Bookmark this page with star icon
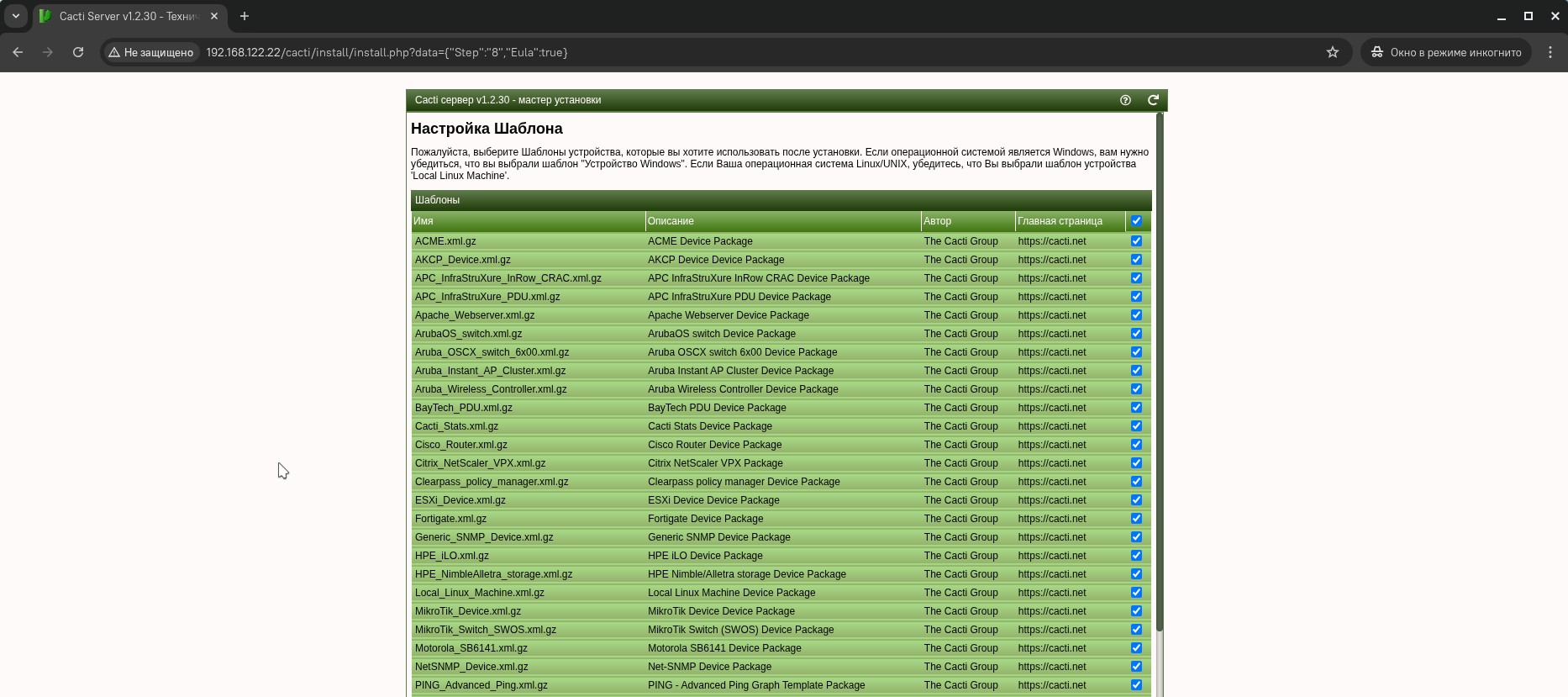 [1333, 52]
